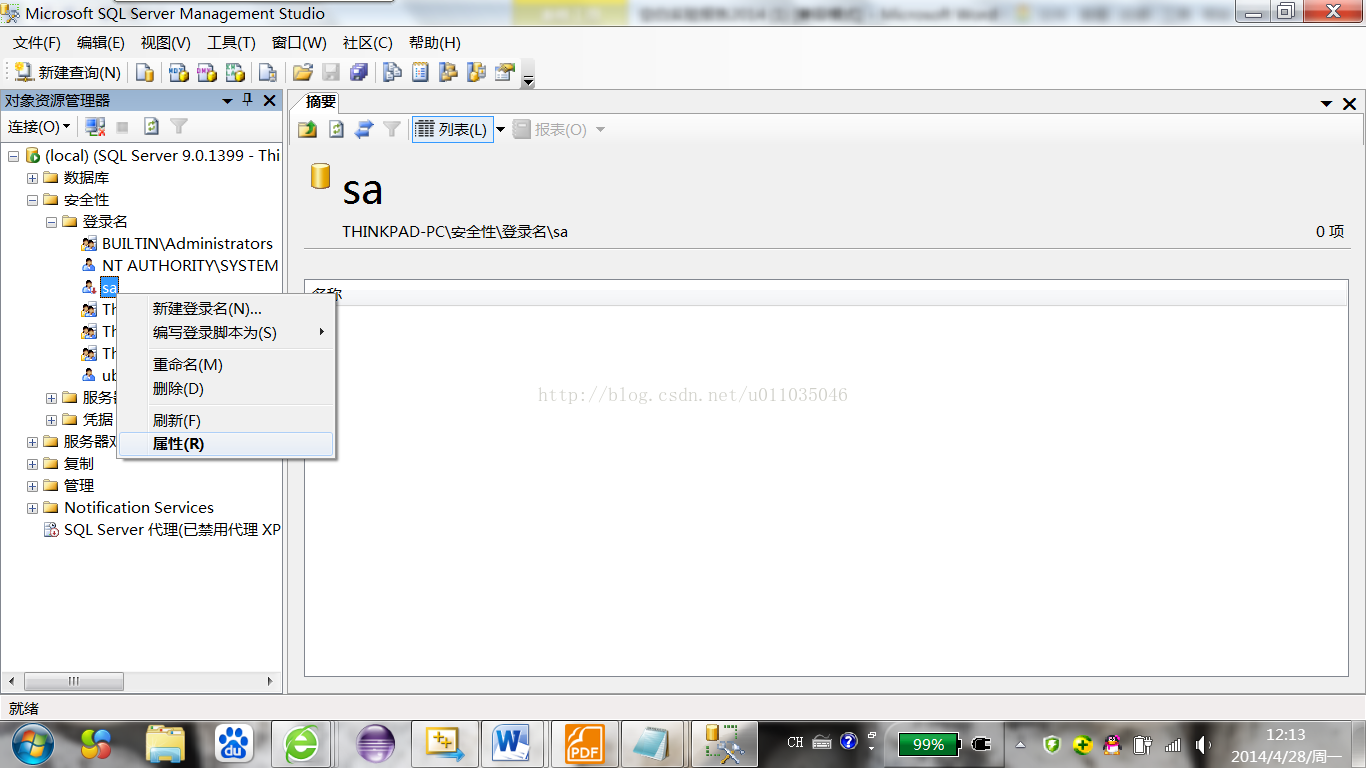Viewport: 1366px width, 768px height.
Task: Collapse the 登录名 folder
Action: pyautogui.click(x=52, y=222)
